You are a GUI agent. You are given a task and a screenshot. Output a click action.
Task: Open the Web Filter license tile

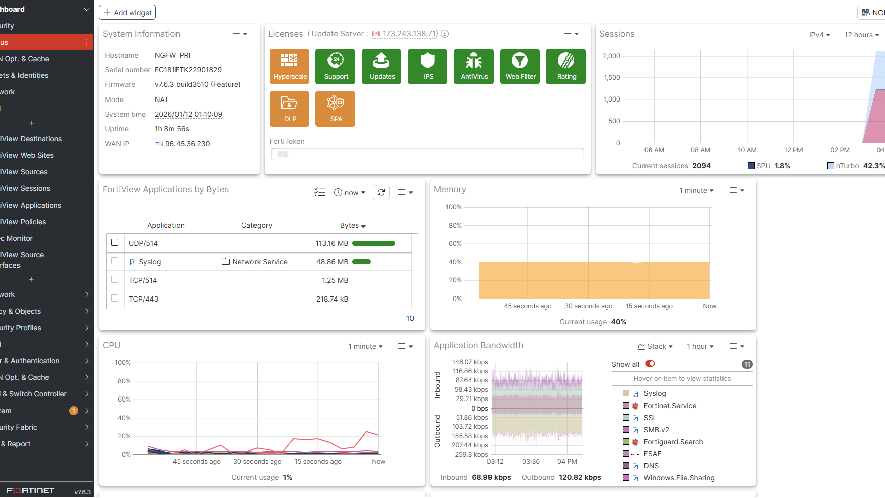(519, 66)
